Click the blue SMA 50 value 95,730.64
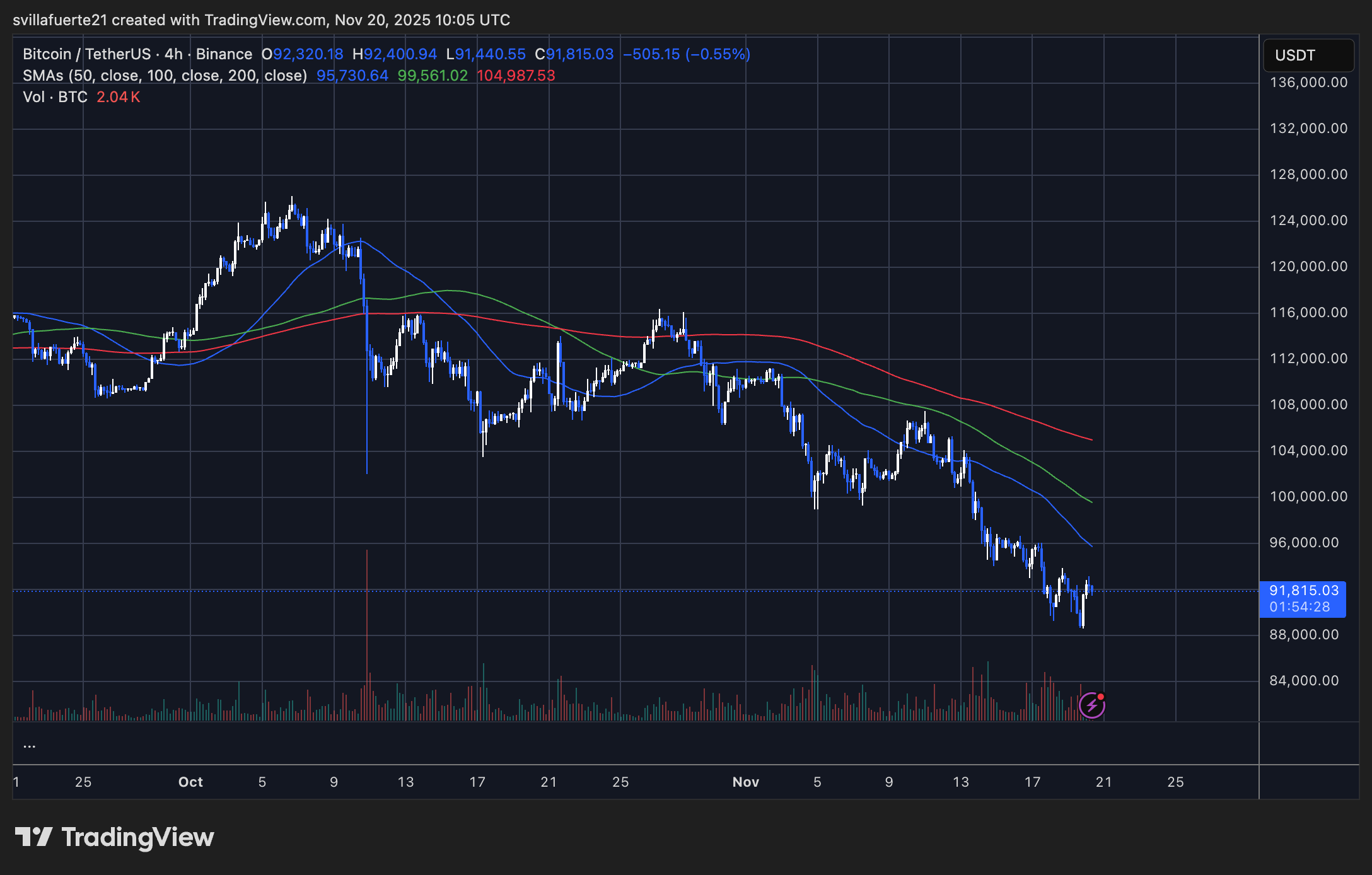This screenshot has height=875, width=1372. (352, 76)
